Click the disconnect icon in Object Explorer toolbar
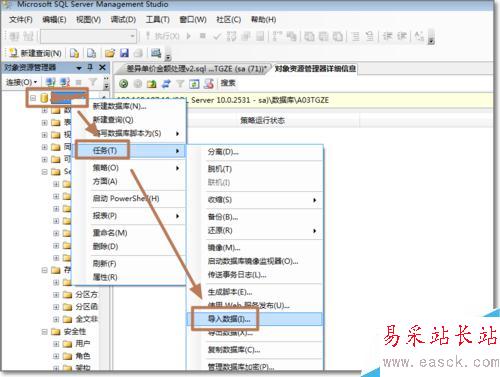The image size is (500, 377). (65, 82)
